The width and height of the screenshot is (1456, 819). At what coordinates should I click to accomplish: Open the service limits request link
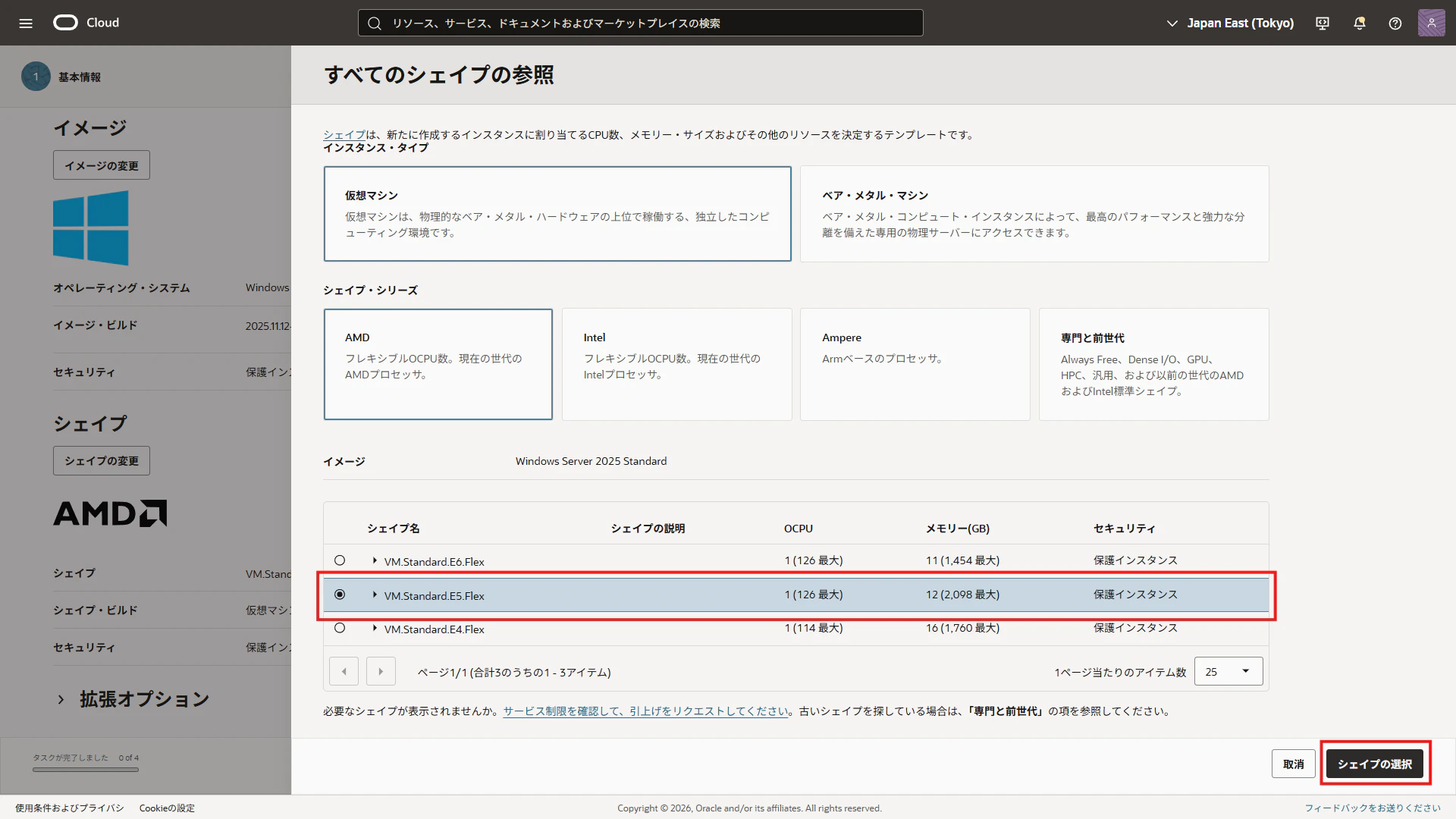pyautogui.click(x=646, y=711)
